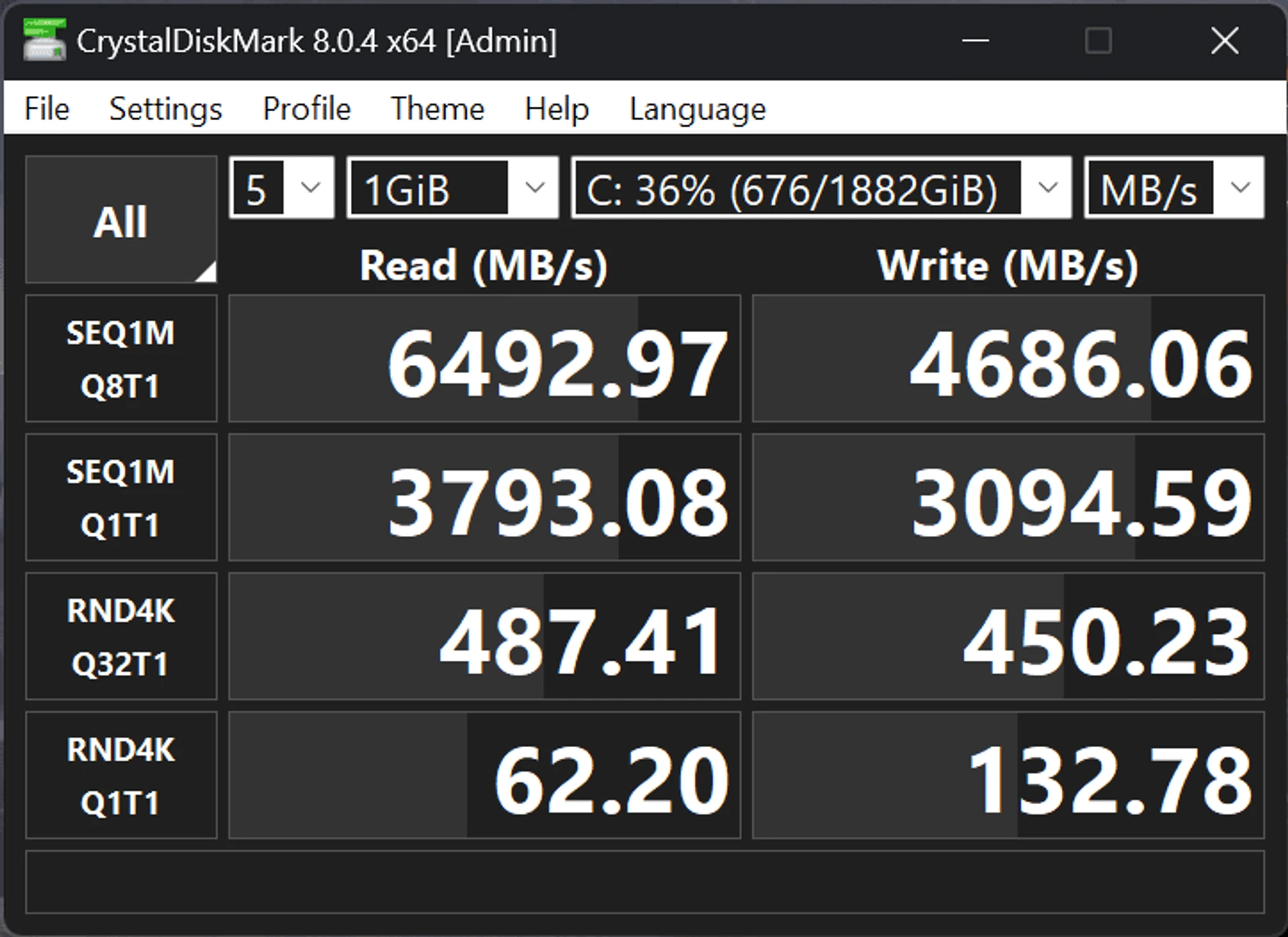Start the SEQ1M Q8T1 test
This screenshot has width=1288, height=937.
(x=121, y=359)
